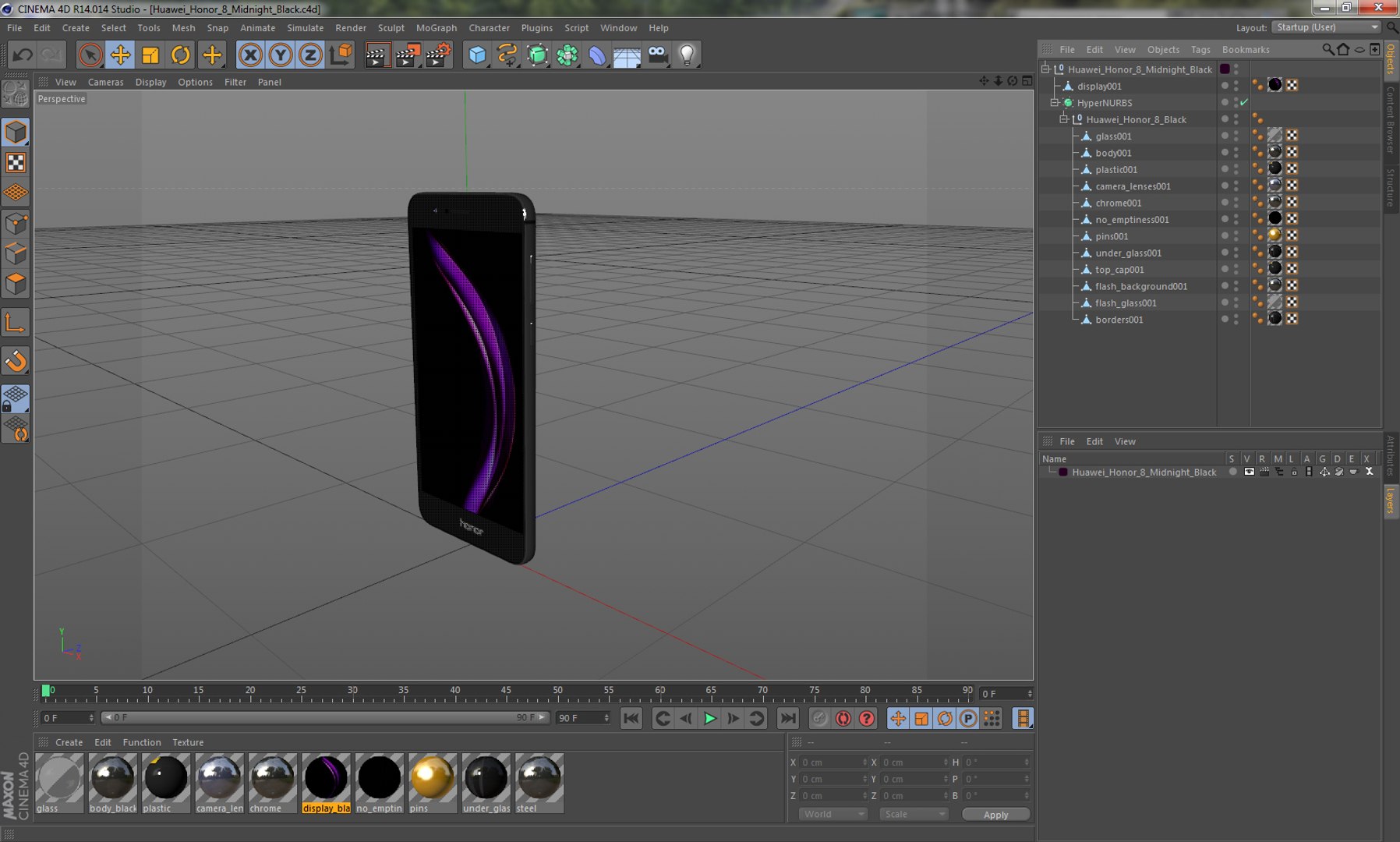Open the Layout dropdown
The image size is (1400, 842).
1326,27
